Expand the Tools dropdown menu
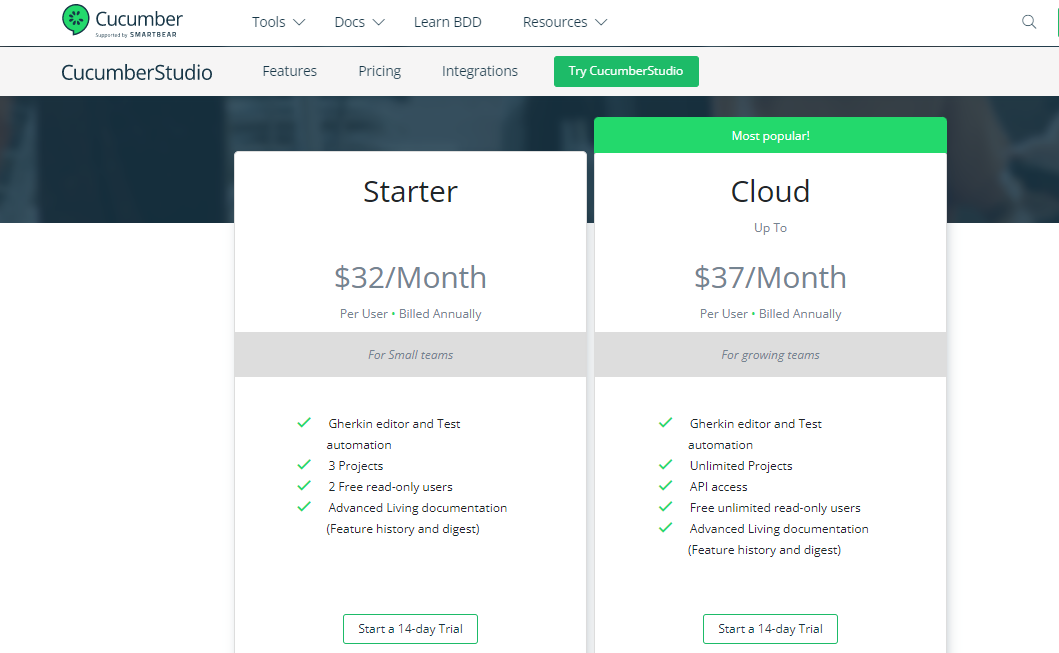 (278, 22)
